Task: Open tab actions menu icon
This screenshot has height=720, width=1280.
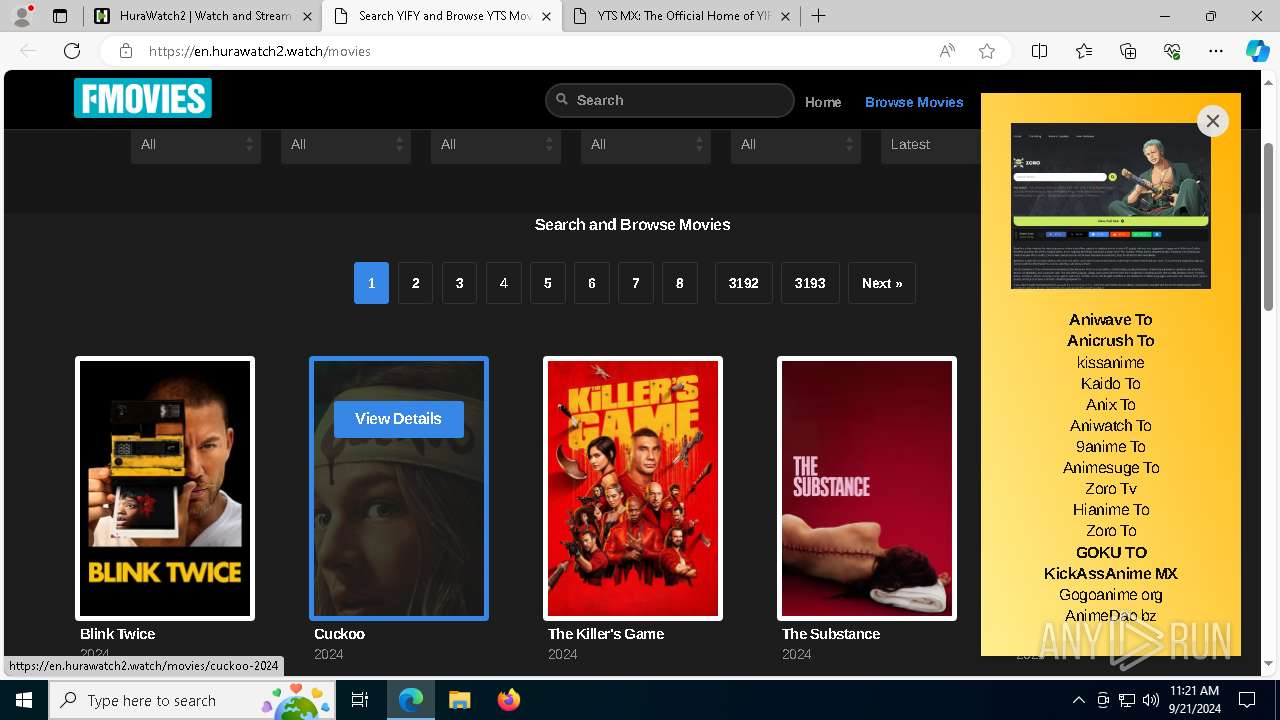Action: pos(60,16)
